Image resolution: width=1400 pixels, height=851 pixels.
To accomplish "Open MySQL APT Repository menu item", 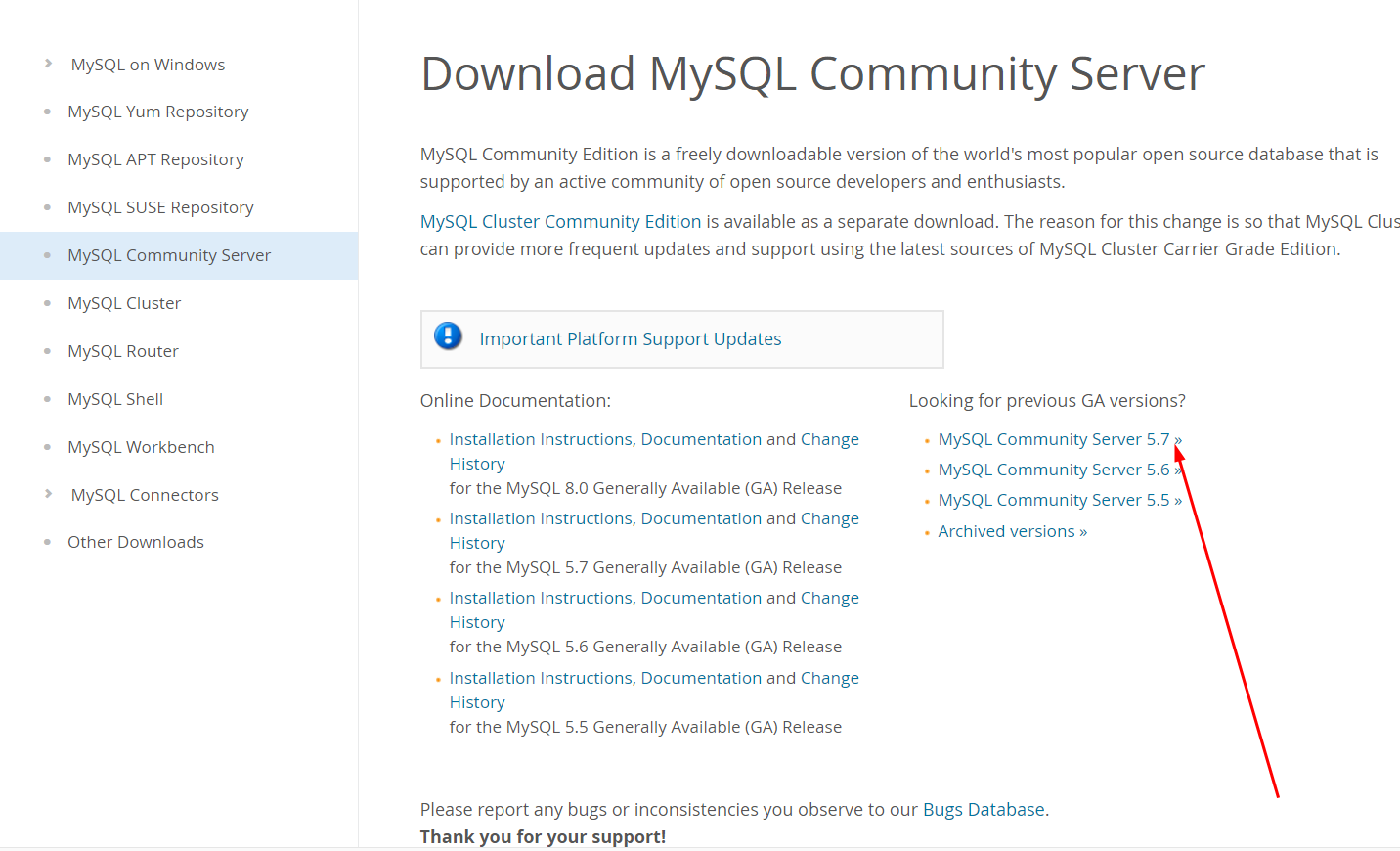I will (x=155, y=159).
